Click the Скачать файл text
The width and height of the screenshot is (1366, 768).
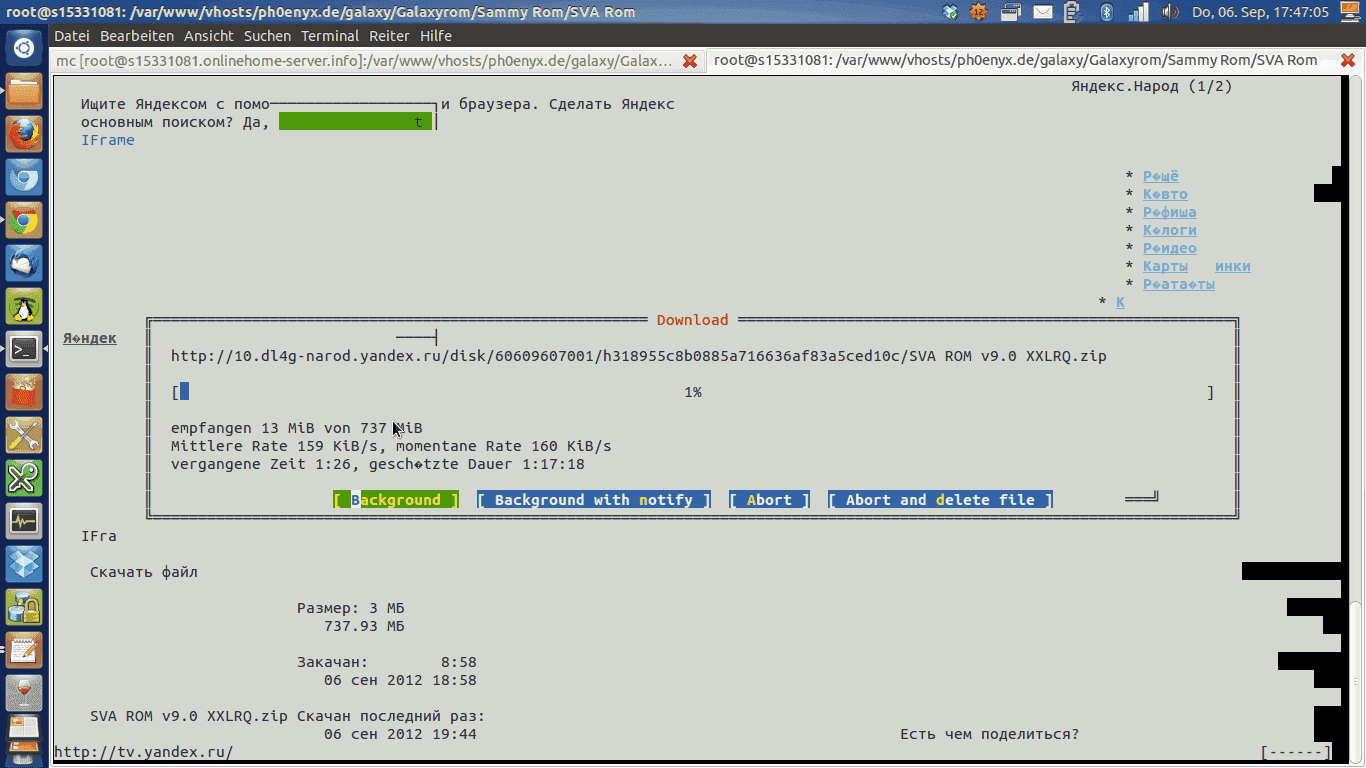tap(144, 572)
